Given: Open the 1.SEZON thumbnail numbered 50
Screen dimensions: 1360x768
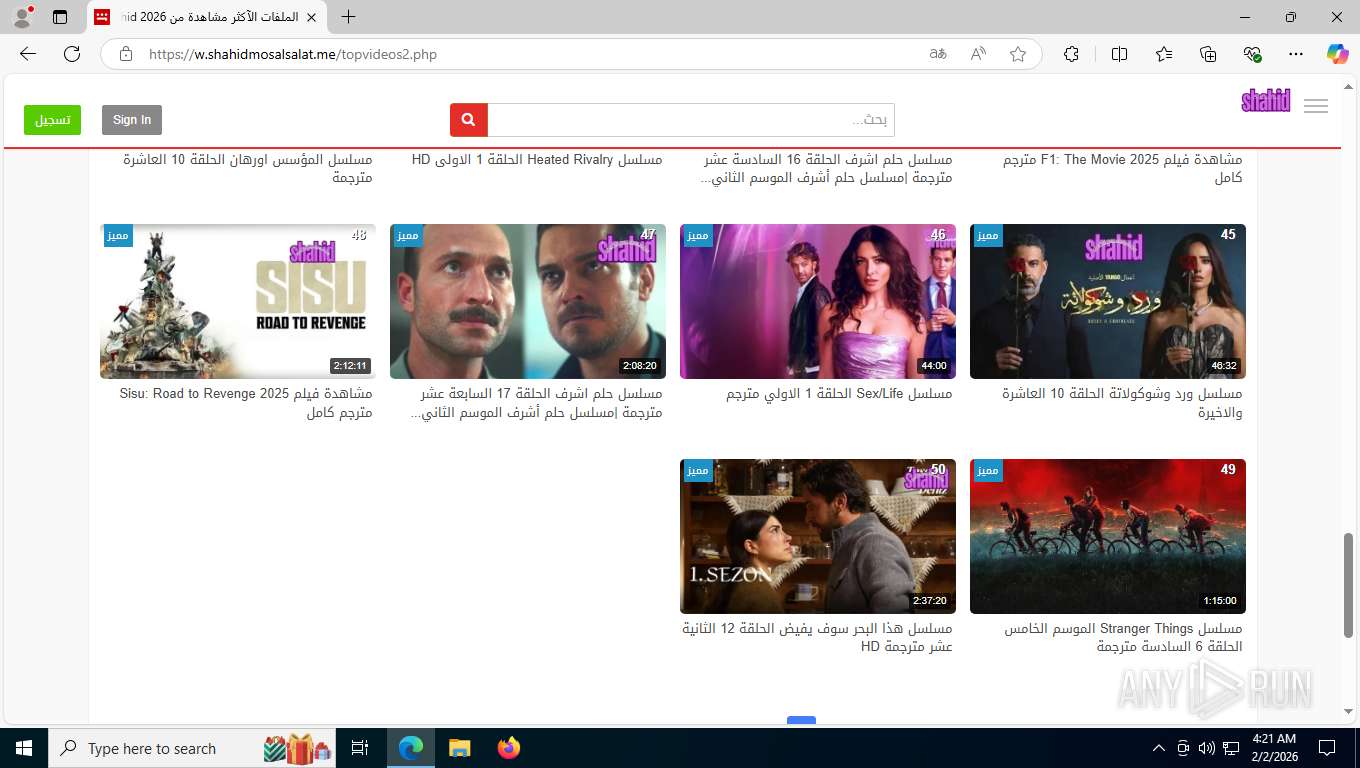Looking at the screenshot, I should (x=818, y=536).
